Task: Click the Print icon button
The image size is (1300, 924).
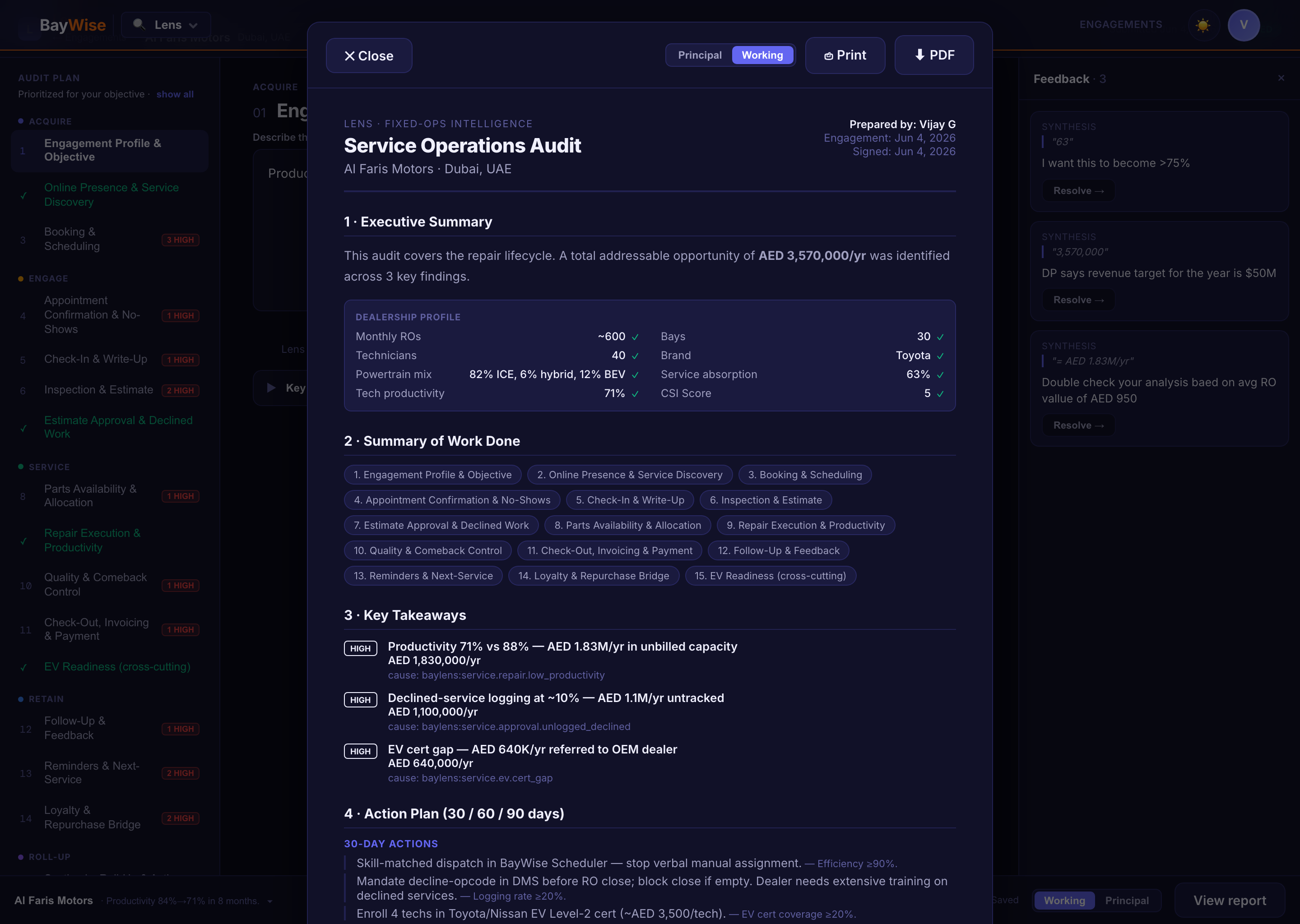Action: coord(845,55)
